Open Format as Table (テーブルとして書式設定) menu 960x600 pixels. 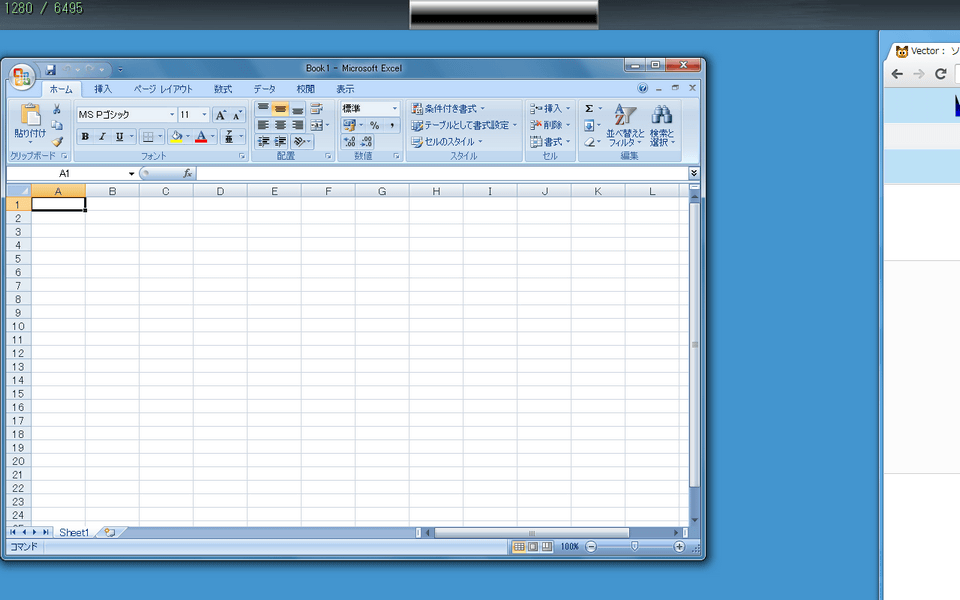464,125
